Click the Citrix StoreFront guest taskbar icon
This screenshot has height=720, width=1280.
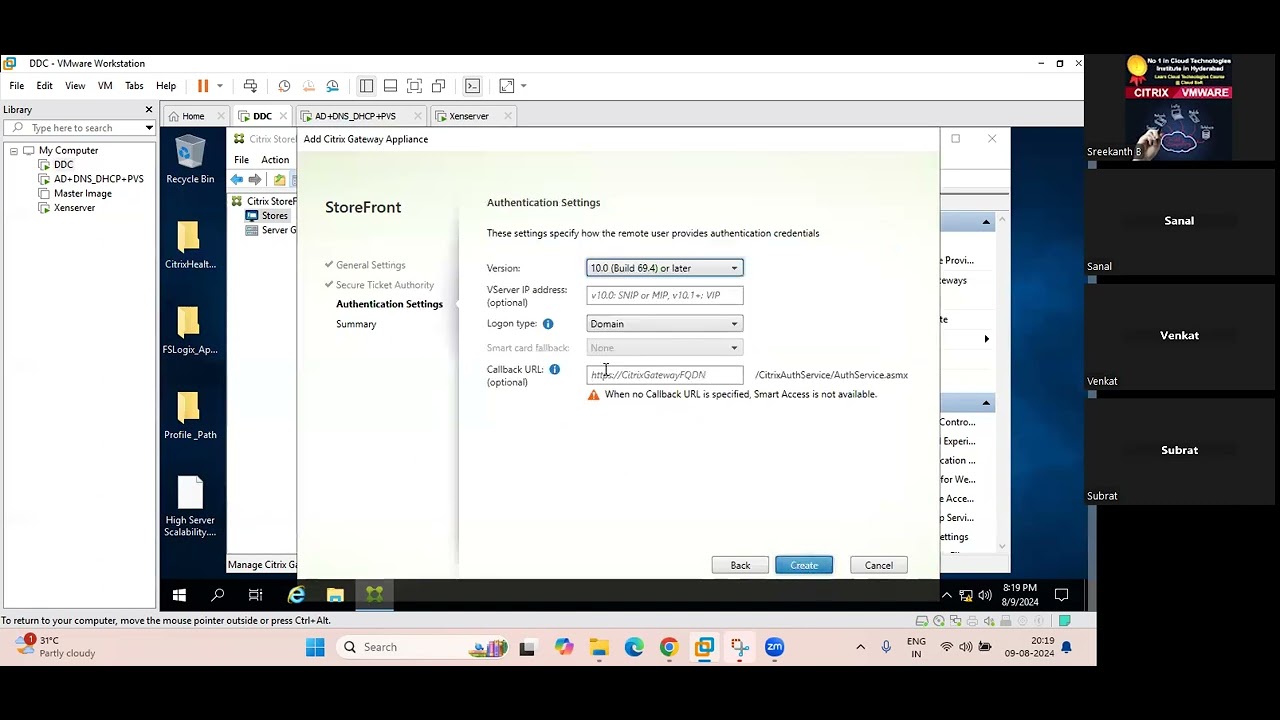(375, 595)
